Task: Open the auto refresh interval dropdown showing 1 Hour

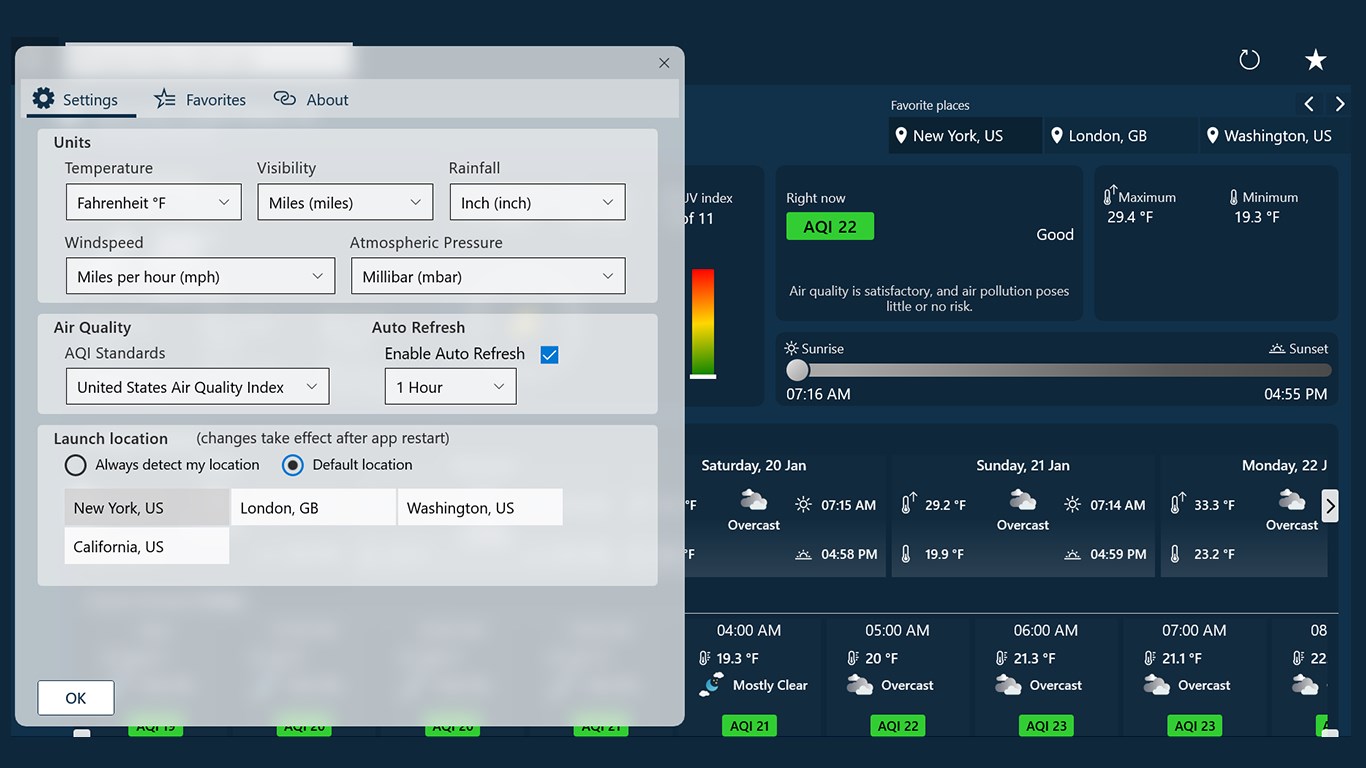Action: [x=450, y=386]
